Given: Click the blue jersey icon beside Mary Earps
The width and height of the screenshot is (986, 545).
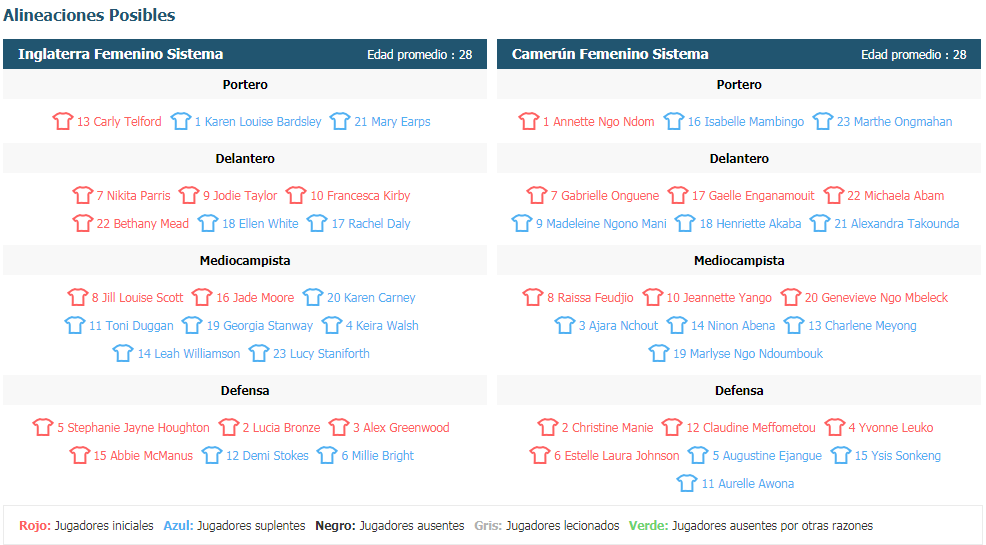Looking at the screenshot, I should click(x=340, y=122).
